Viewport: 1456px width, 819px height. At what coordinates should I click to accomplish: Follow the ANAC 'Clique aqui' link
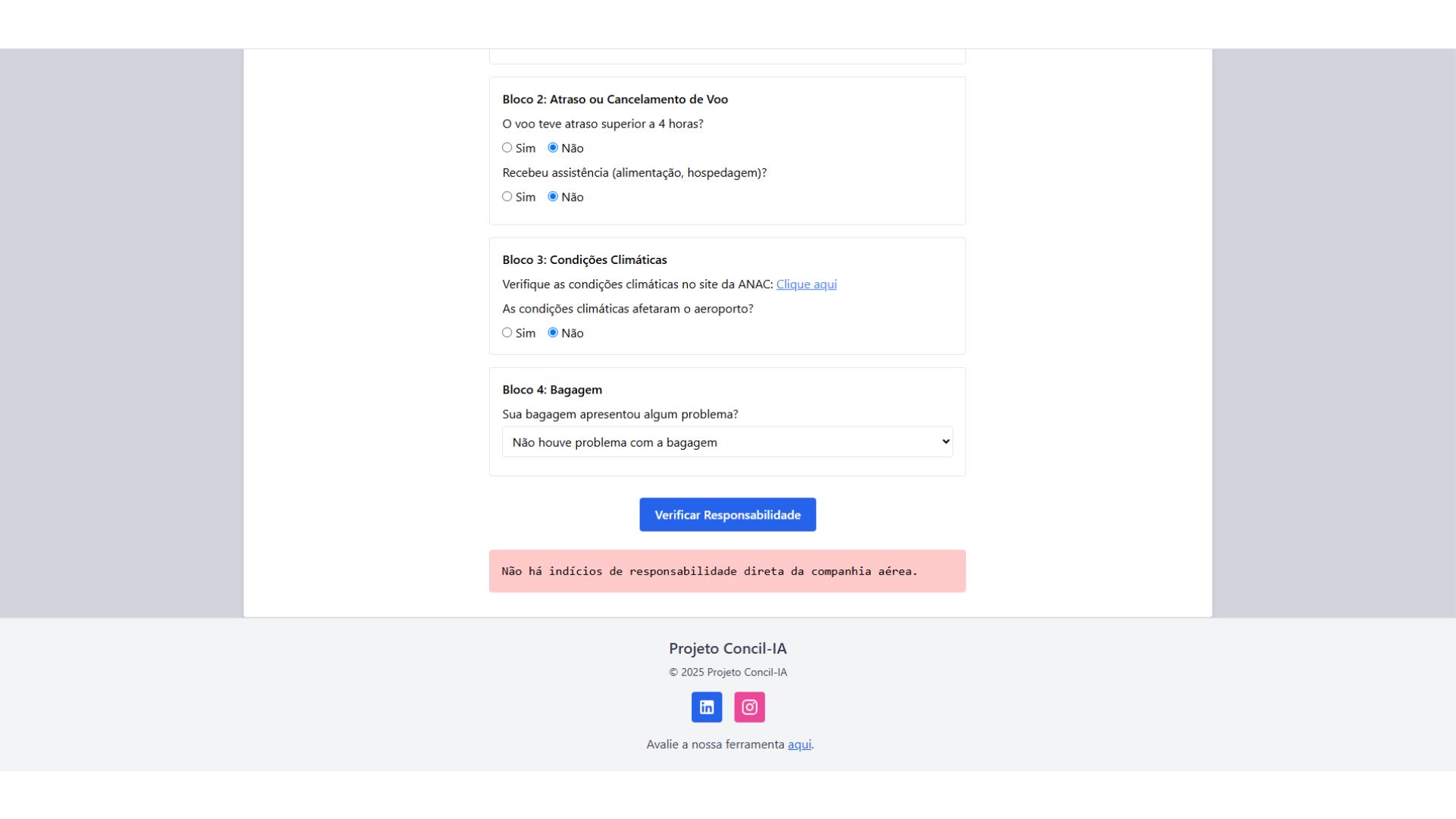[x=806, y=284]
